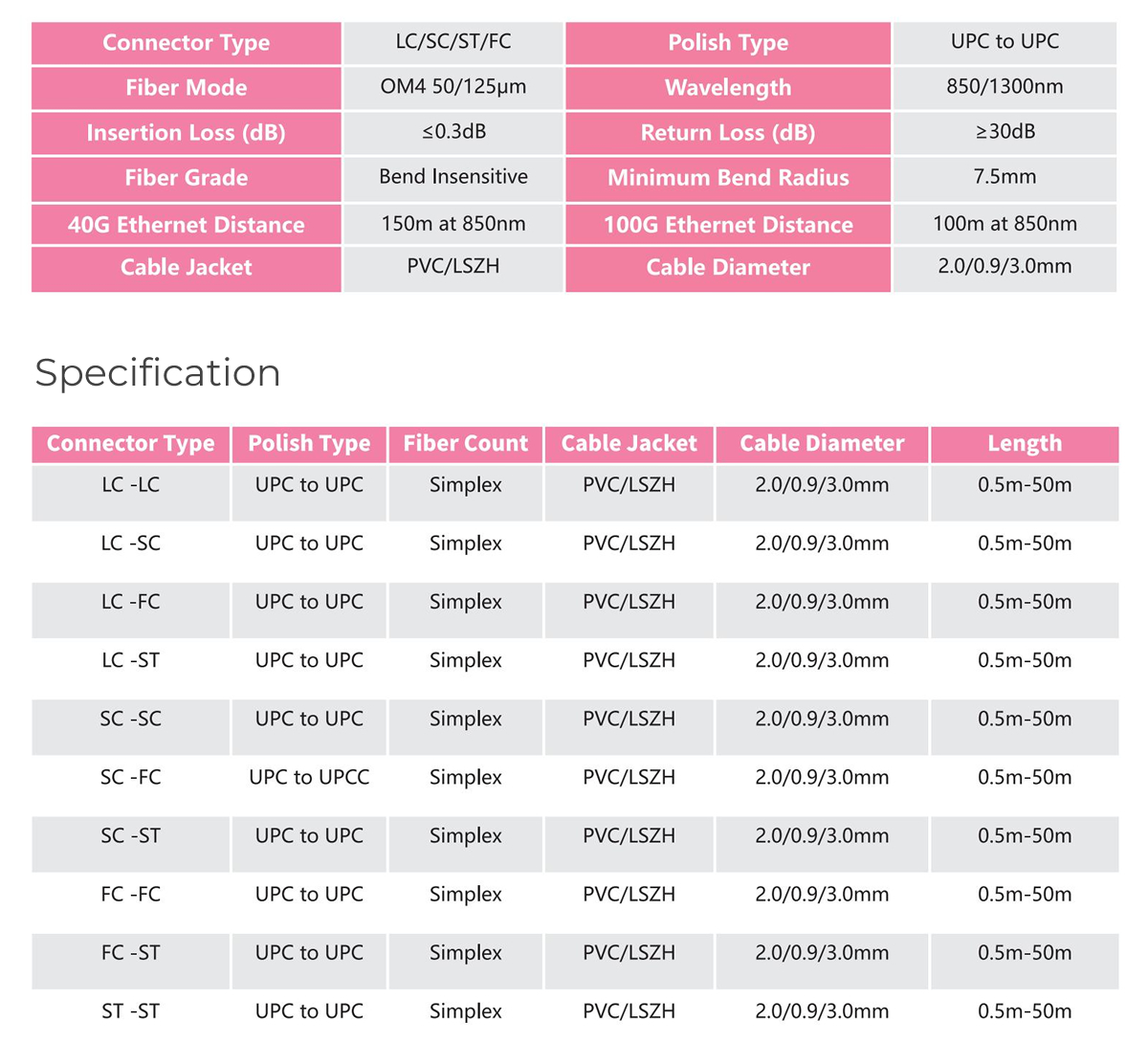Select the Insertion Loss (dB) label
This screenshot has width=1148, height=1043.
pyautogui.click(x=187, y=133)
